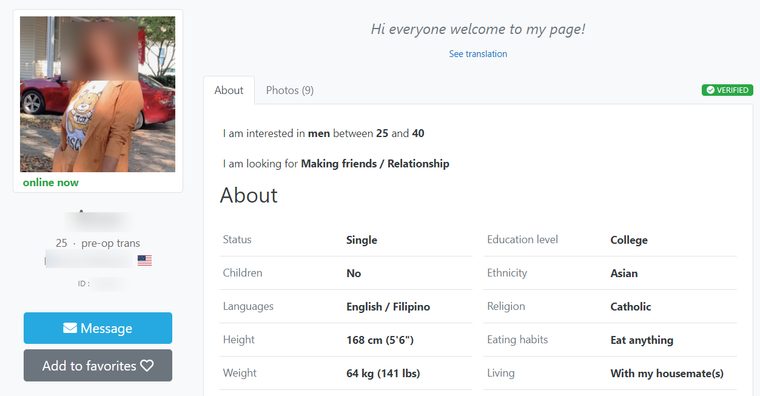Screen dimensions: 760x396
Task: Click the Catholic religion value
Action: [x=631, y=307]
